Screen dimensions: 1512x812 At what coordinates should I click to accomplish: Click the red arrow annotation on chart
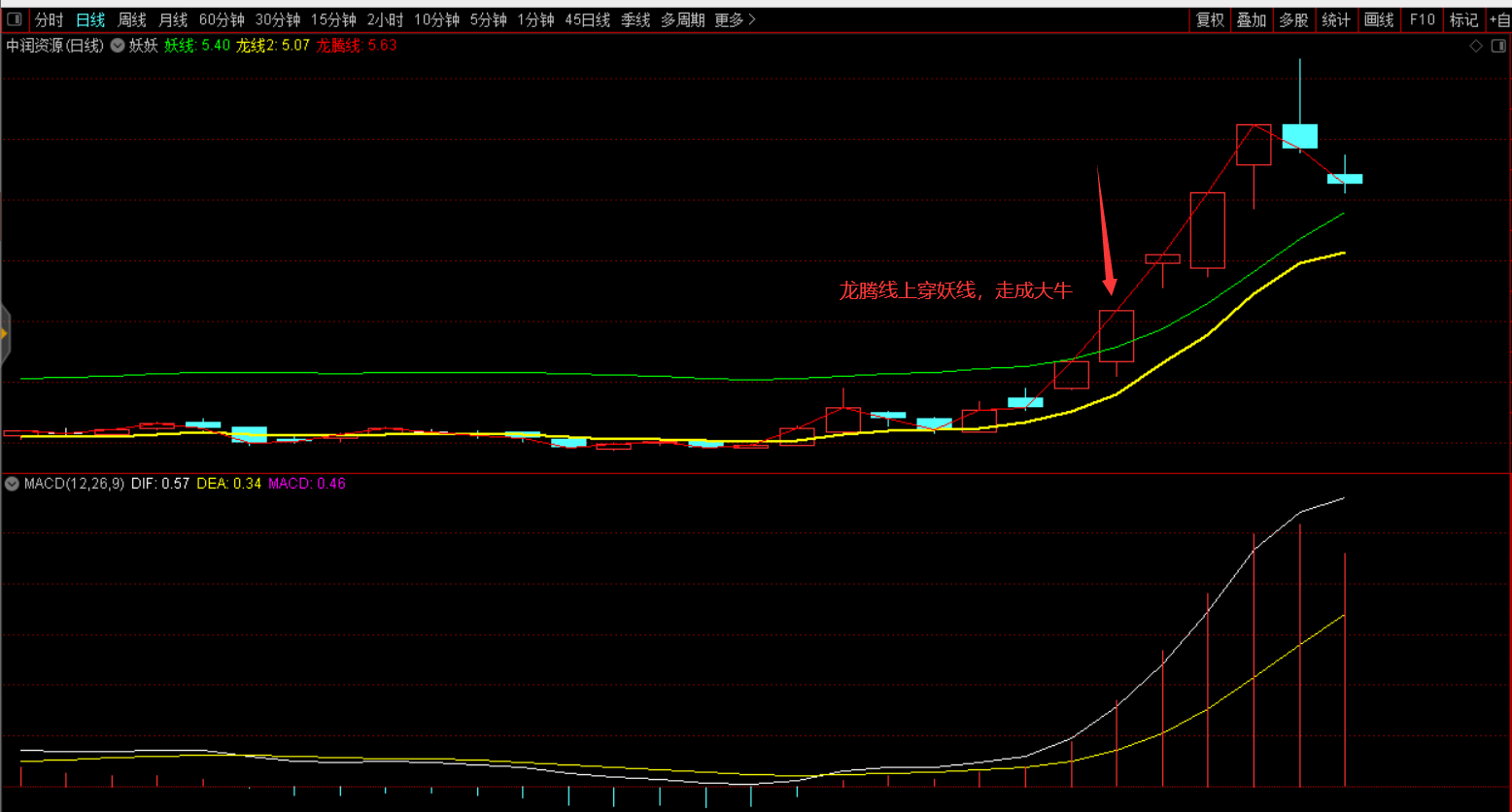1108,231
